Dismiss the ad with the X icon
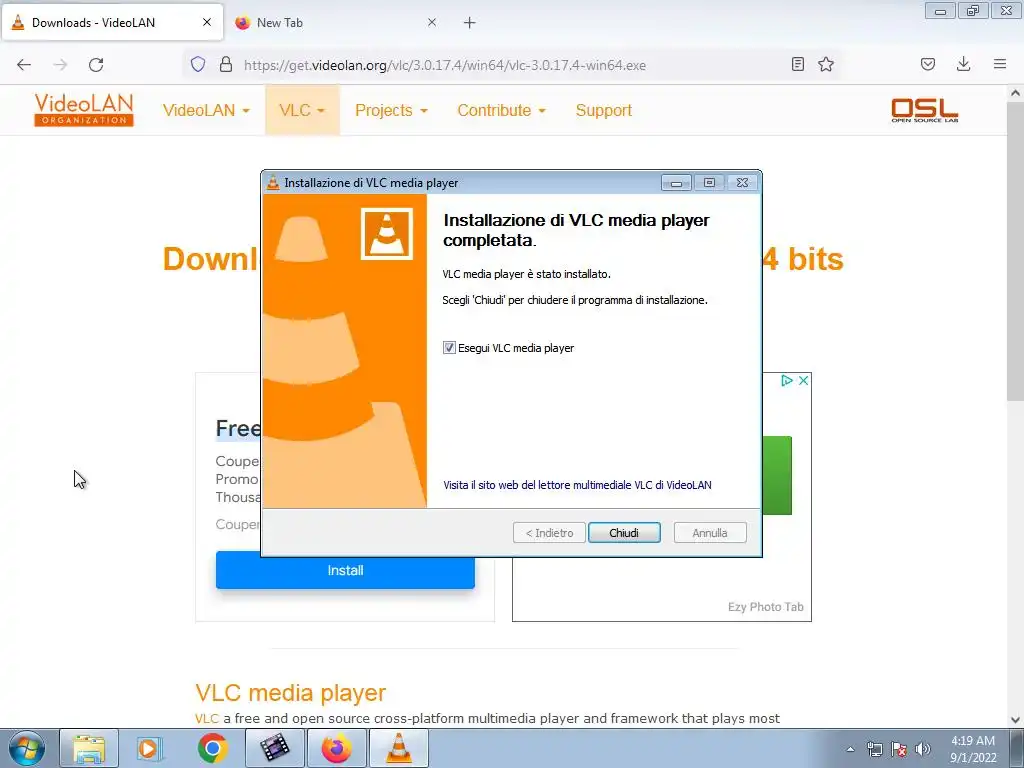The height and width of the screenshot is (768, 1024). tap(804, 380)
